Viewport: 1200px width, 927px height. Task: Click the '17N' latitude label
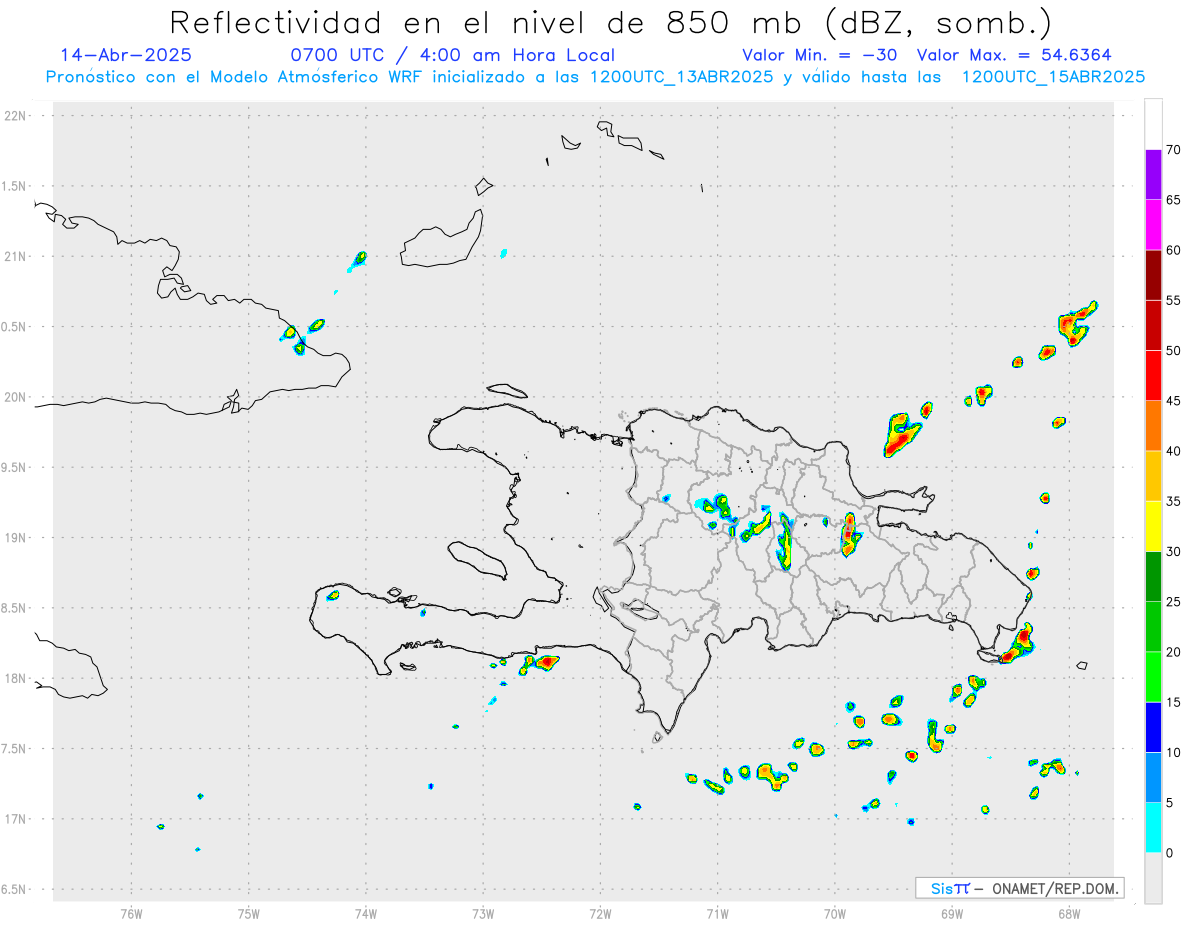pos(17,819)
